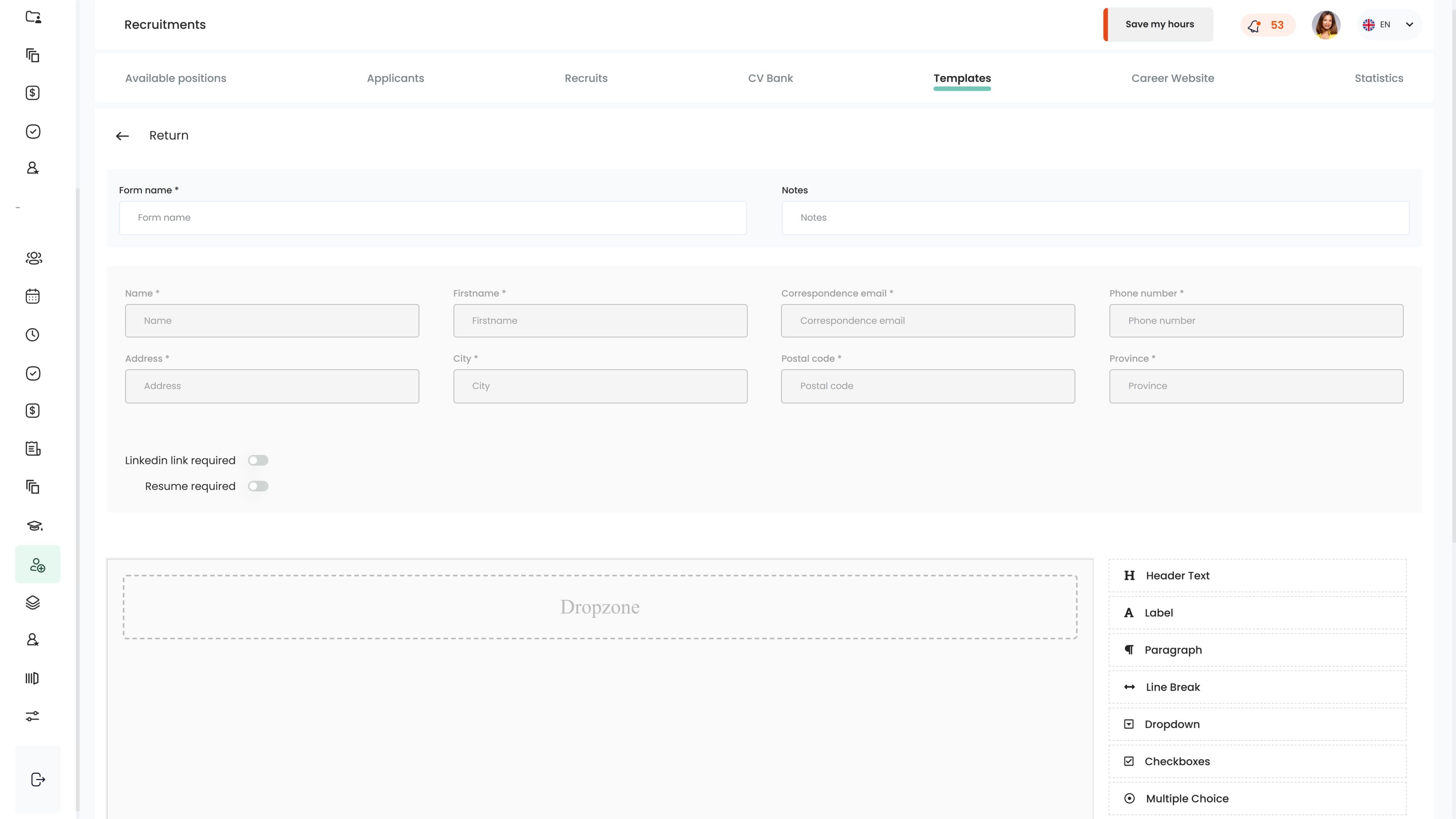Switch to the Applicants tab
1456x819 pixels.
(395, 78)
